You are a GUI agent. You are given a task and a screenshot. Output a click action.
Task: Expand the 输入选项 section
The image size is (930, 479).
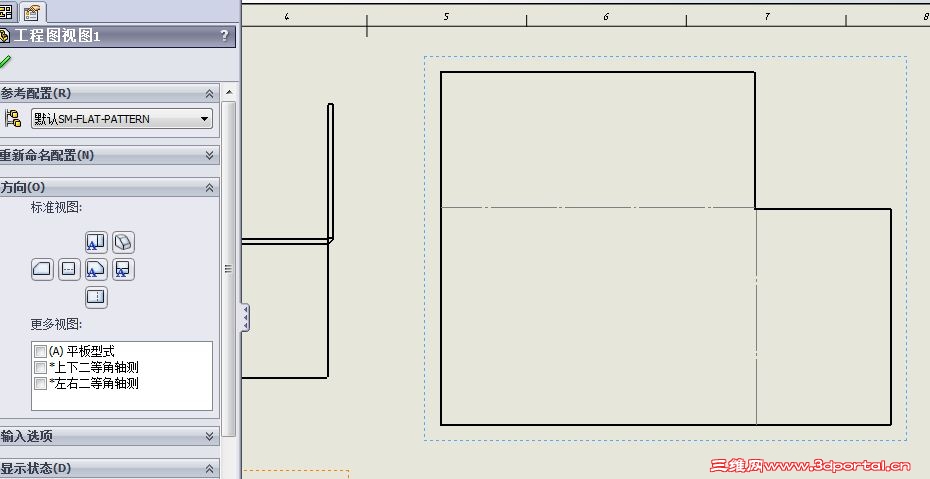(209, 436)
